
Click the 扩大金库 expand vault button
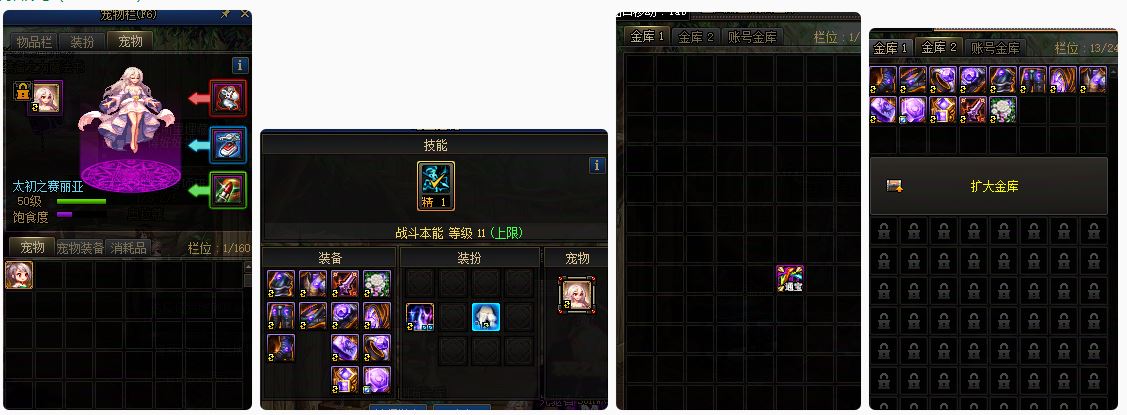point(988,186)
